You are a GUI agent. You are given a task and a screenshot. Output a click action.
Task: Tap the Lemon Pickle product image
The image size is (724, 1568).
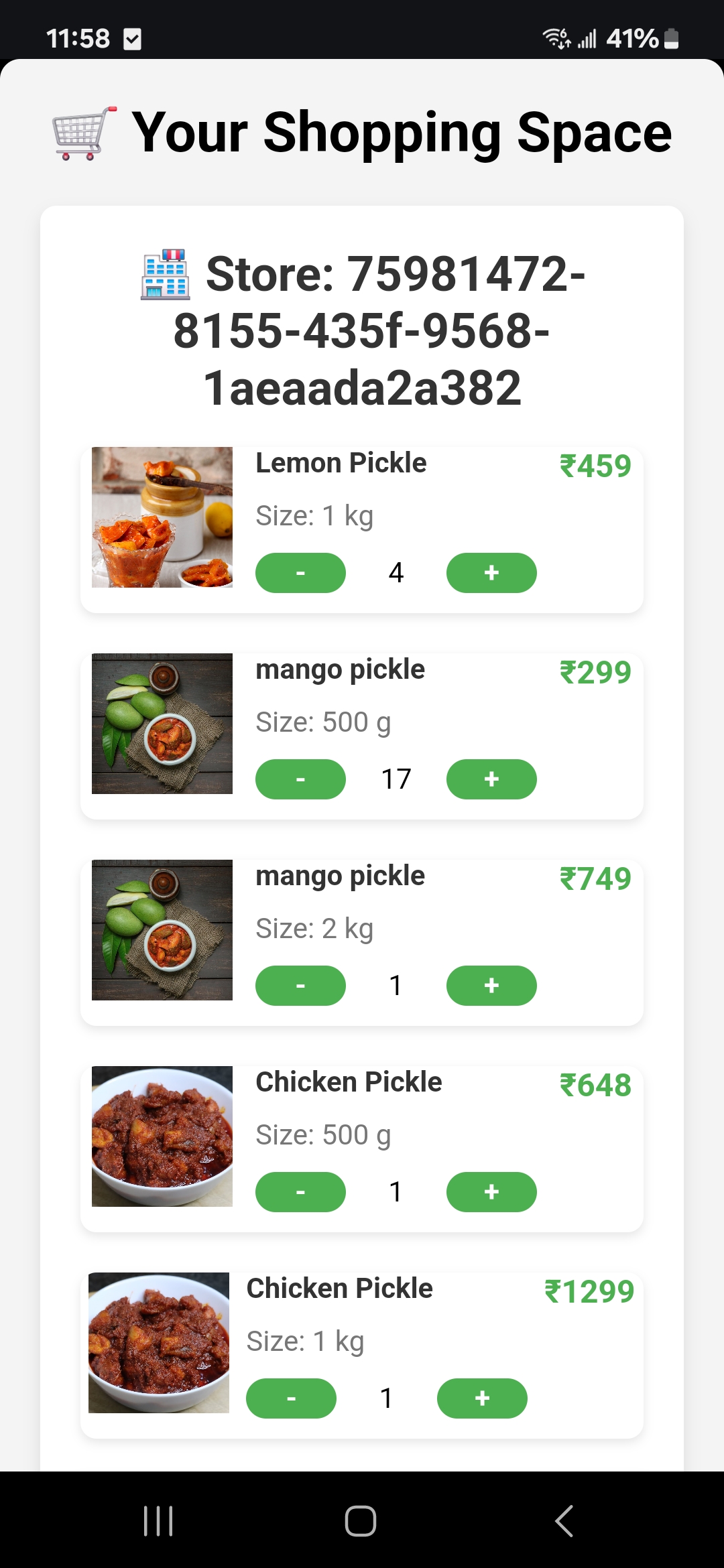162,517
